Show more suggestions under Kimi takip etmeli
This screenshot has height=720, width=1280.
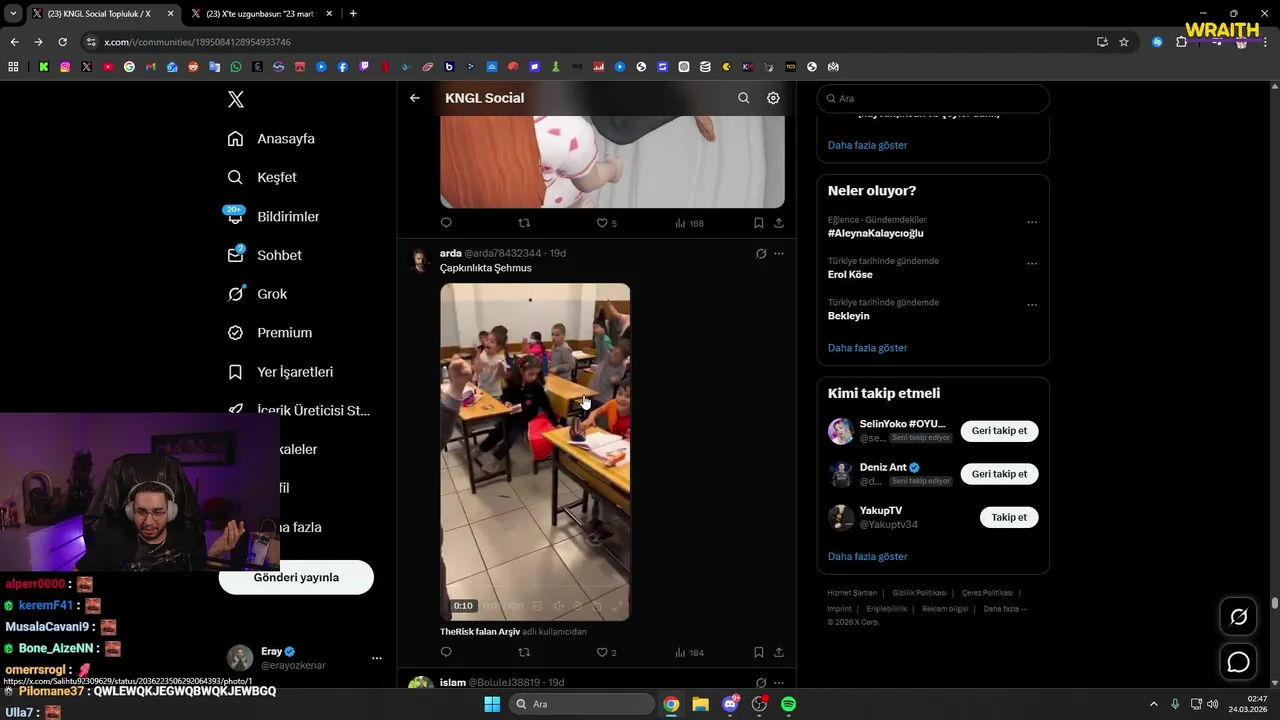coord(867,556)
